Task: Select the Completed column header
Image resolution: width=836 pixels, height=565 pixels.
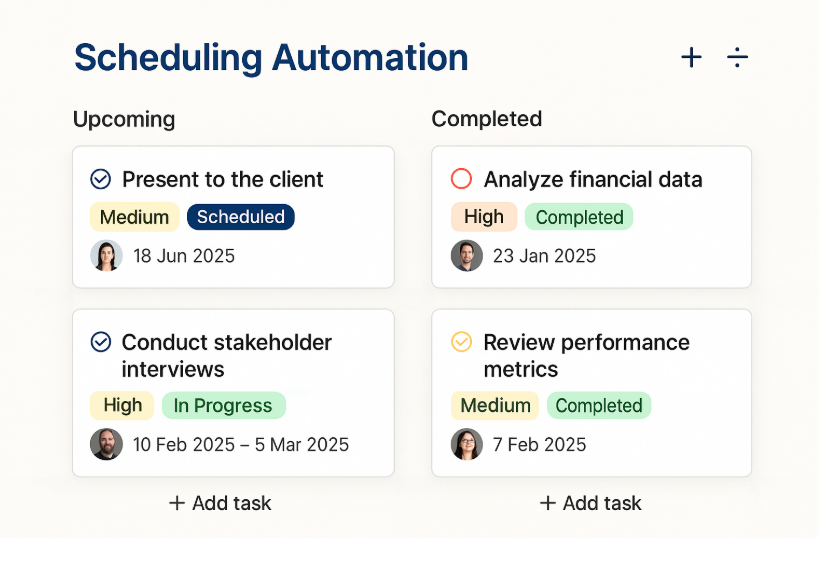Action: [486, 119]
